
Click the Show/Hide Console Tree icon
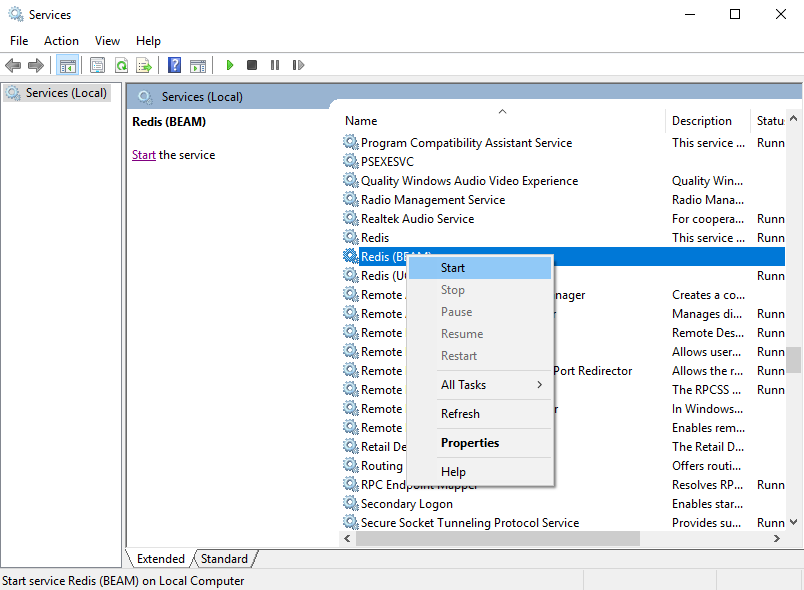click(x=68, y=65)
